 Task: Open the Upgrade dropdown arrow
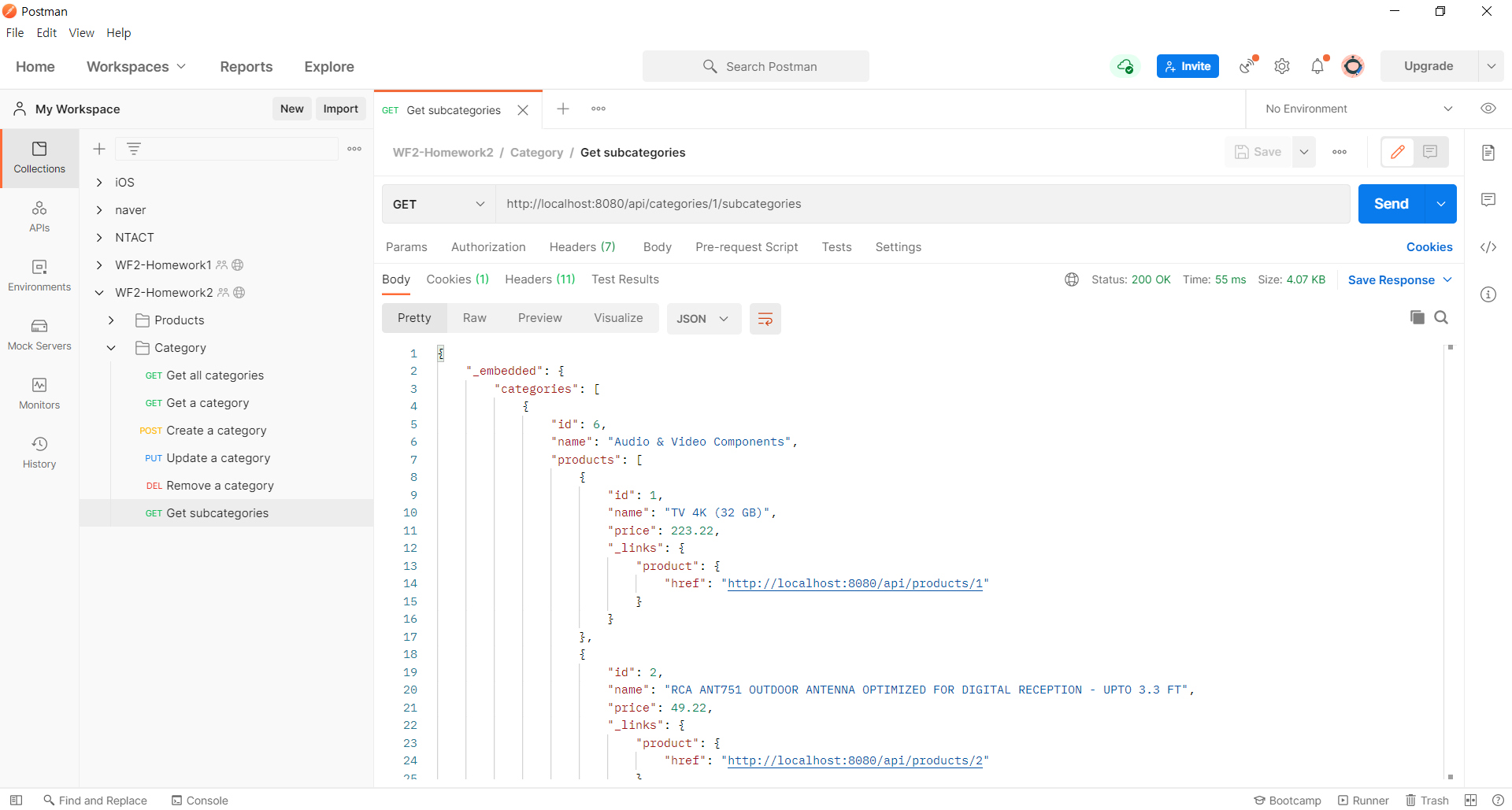coord(1491,66)
